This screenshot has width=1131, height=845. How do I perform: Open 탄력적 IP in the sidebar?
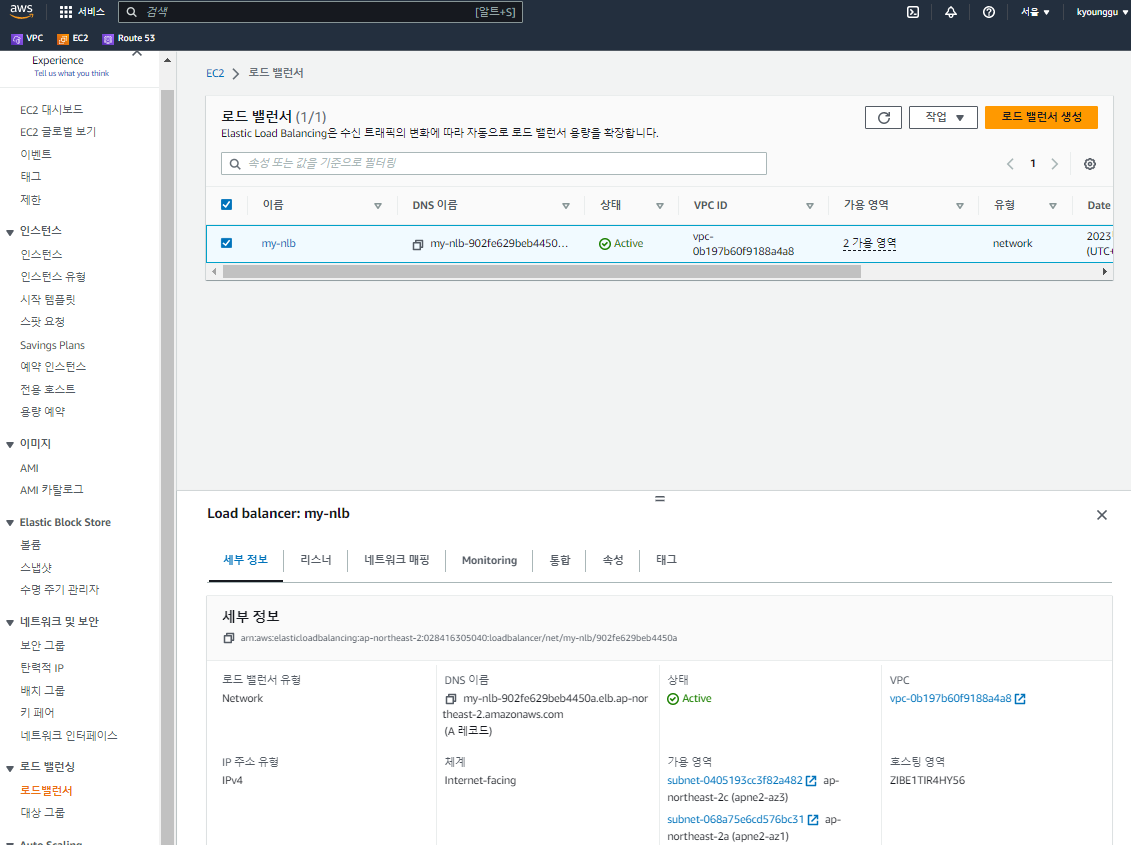coord(42,668)
